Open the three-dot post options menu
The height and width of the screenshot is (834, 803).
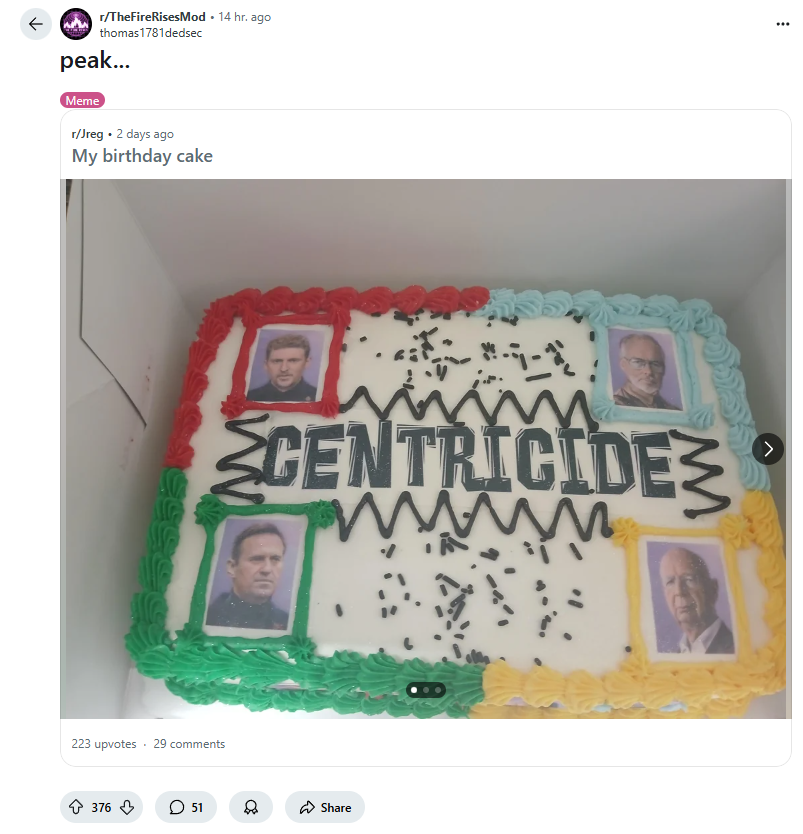pyautogui.click(x=782, y=24)
